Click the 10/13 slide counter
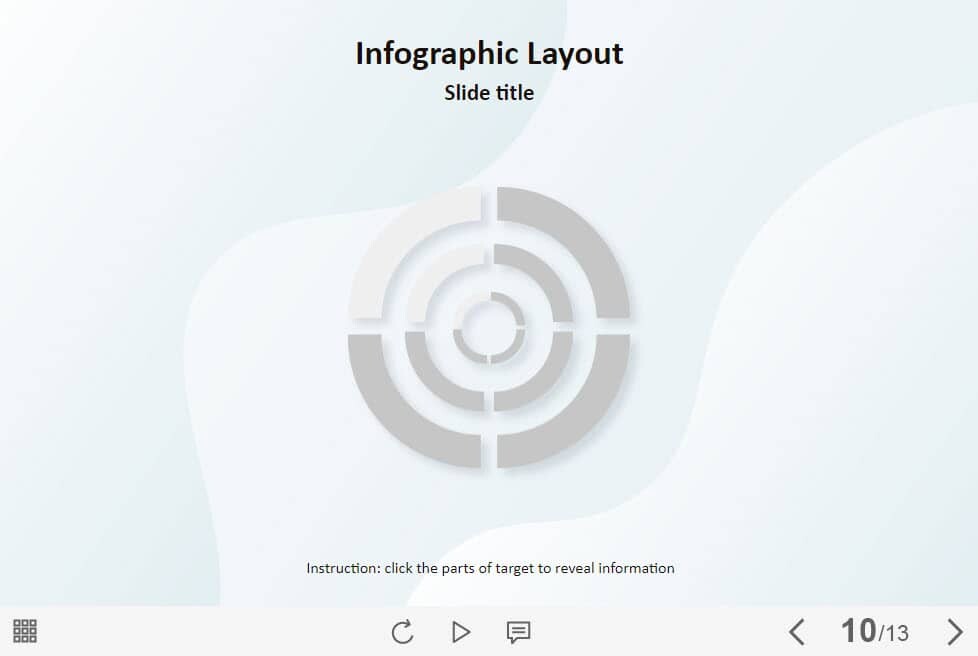978x656 pixels. coord(875,632)
